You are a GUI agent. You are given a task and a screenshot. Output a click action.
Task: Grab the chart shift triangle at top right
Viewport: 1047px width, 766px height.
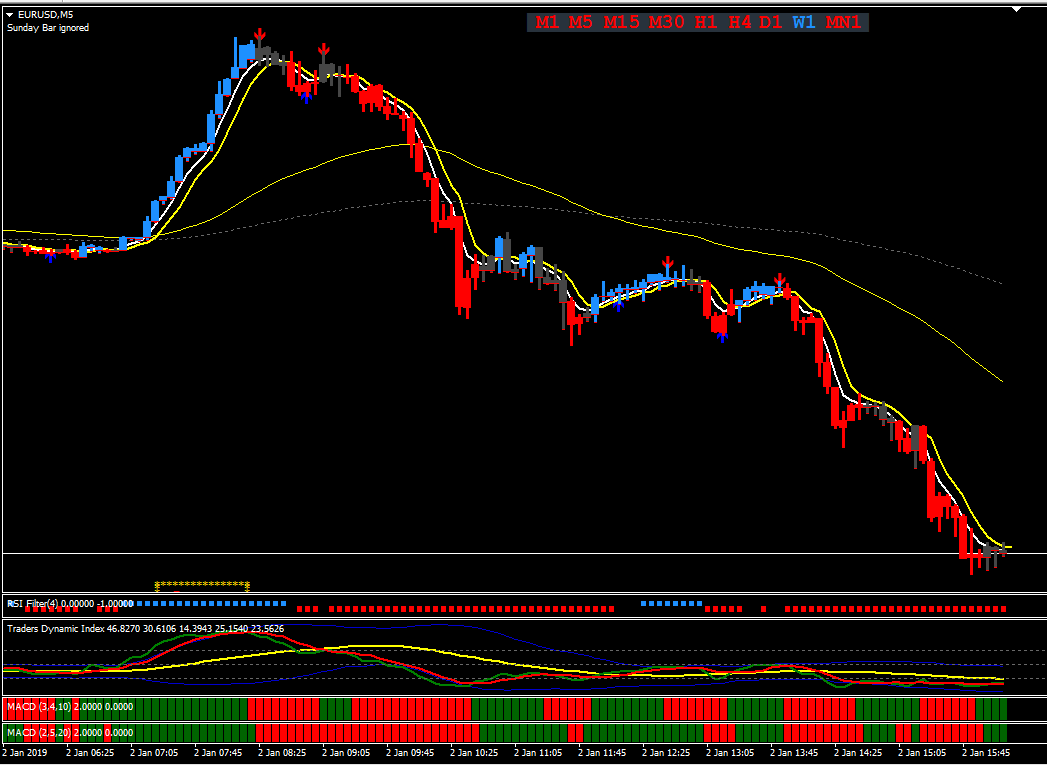pyautogui.click(x=1017, y=9)
